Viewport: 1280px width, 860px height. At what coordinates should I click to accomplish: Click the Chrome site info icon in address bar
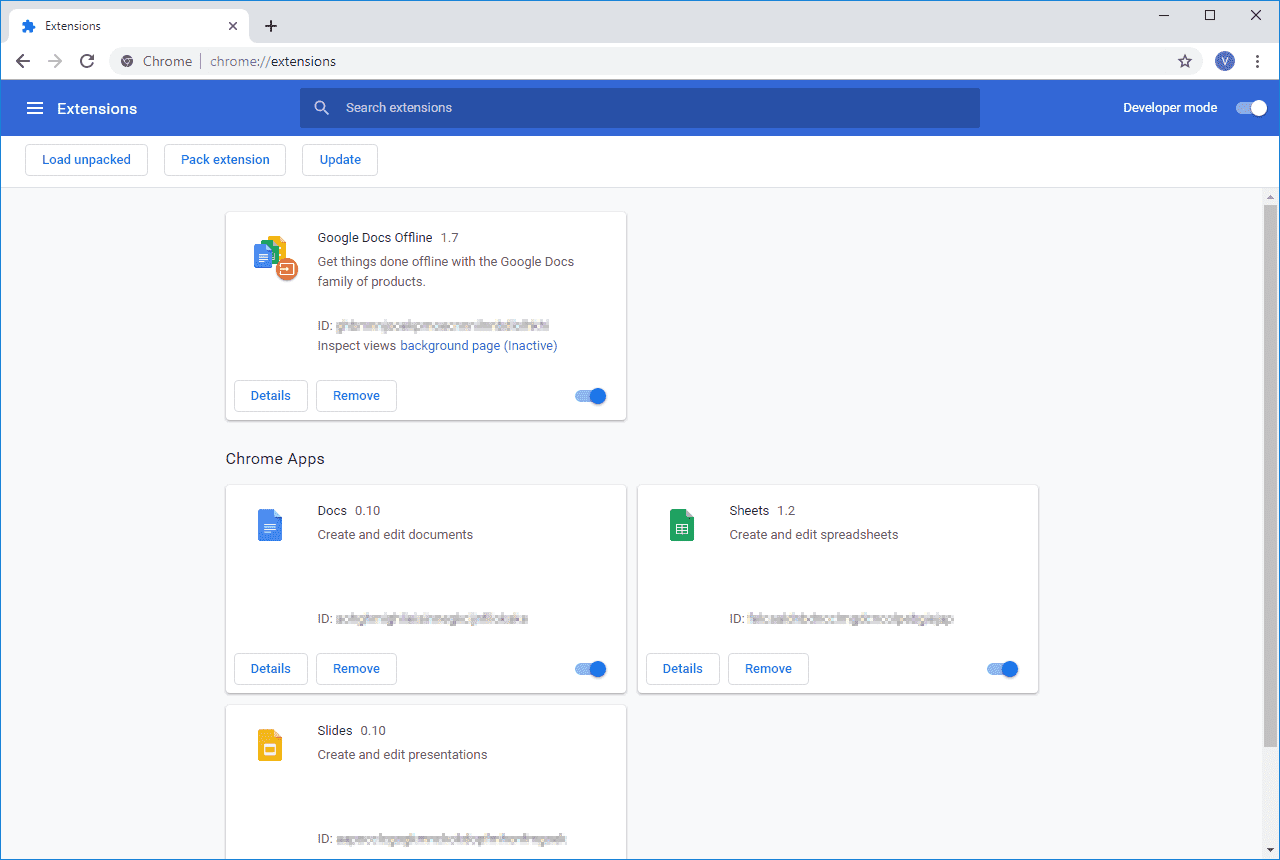click(x=127, y=61)
